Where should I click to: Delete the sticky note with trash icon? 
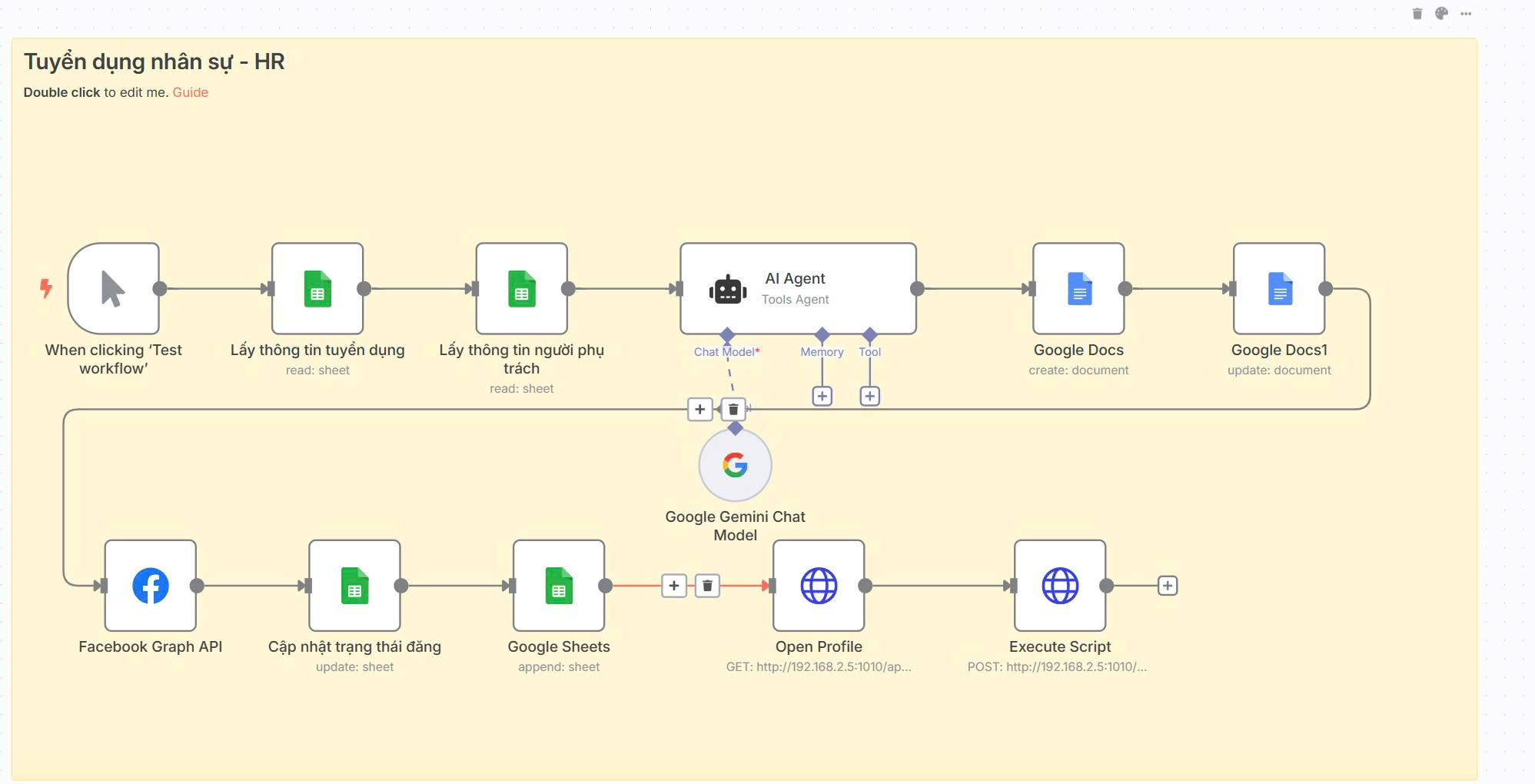point(1417,14)
